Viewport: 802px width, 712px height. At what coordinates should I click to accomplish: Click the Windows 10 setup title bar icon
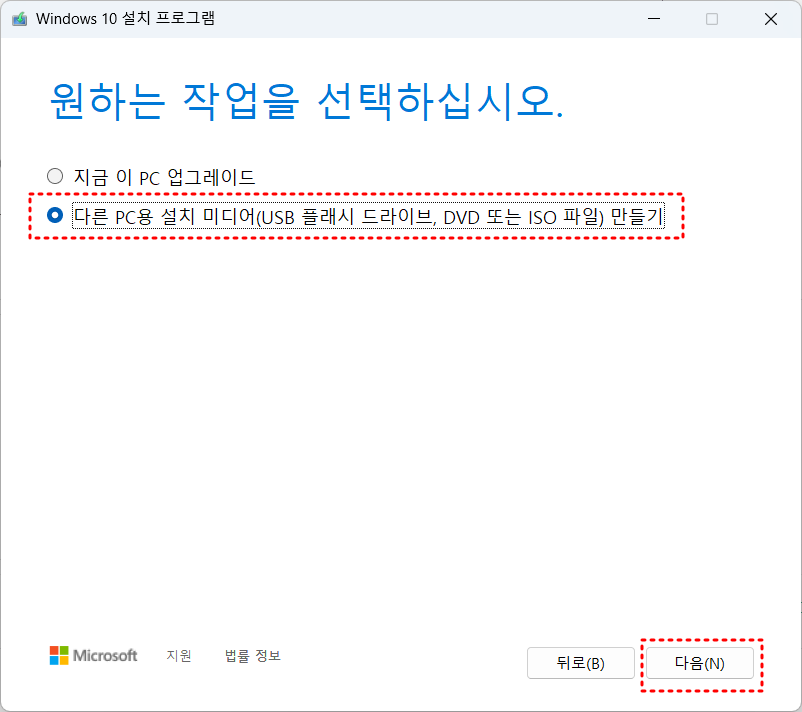(x=19, y=19)
